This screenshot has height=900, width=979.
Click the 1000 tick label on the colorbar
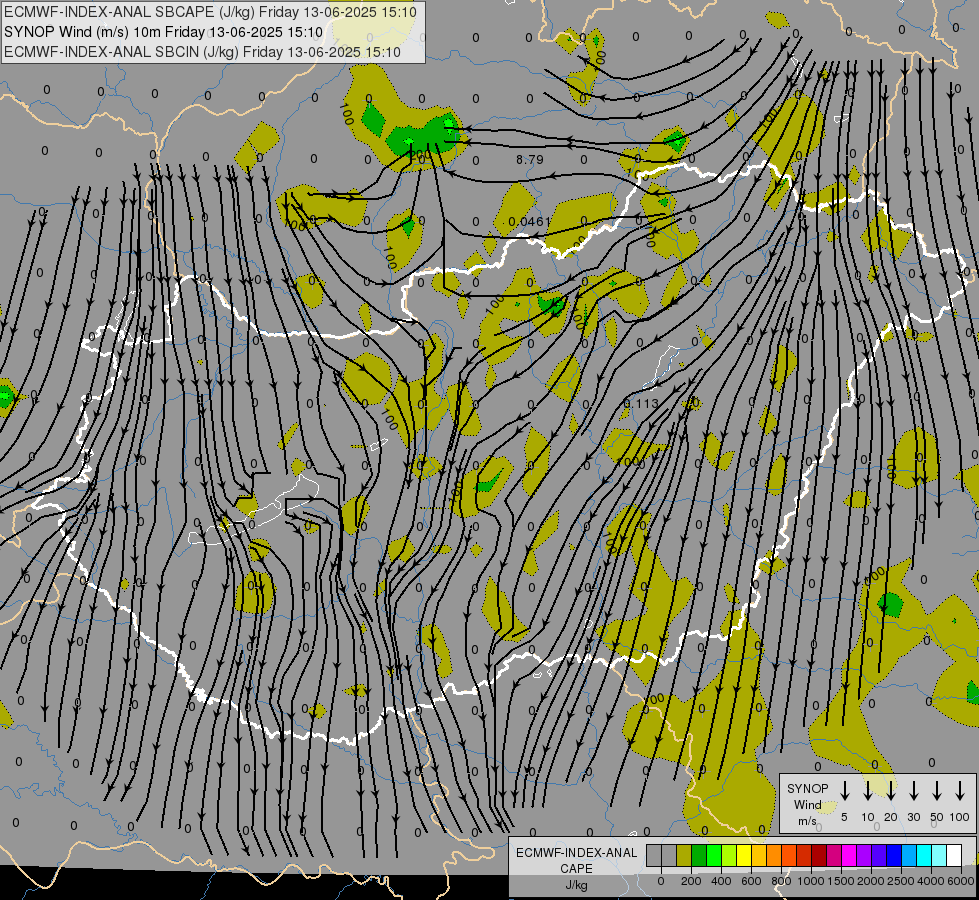[x=811, y=881]
